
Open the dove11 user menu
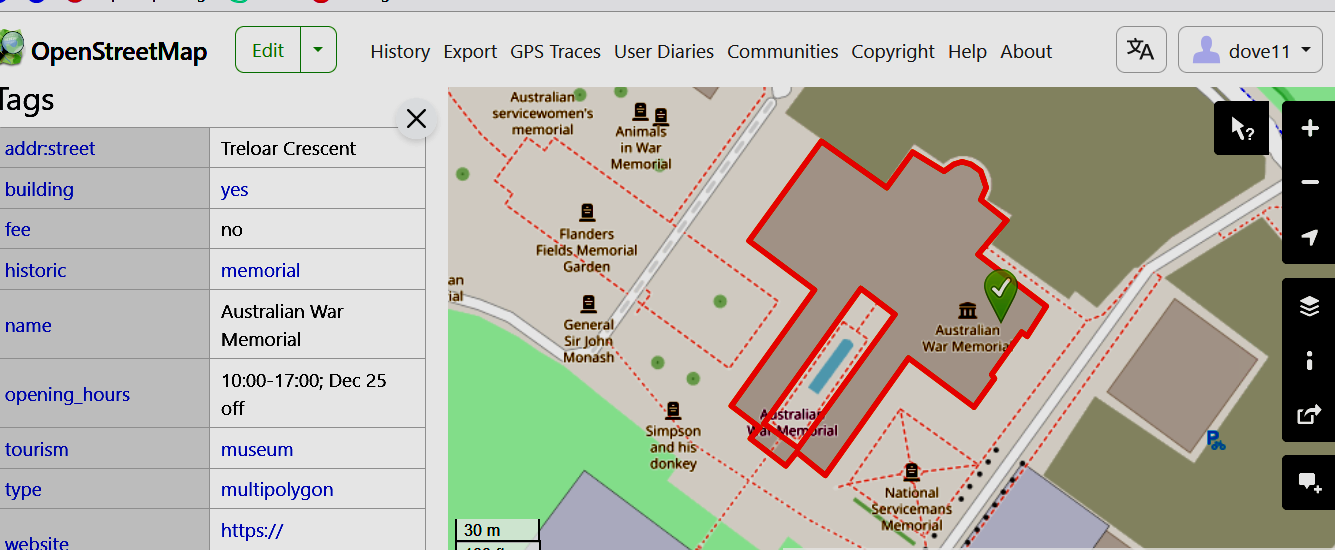coord(1250,50)
